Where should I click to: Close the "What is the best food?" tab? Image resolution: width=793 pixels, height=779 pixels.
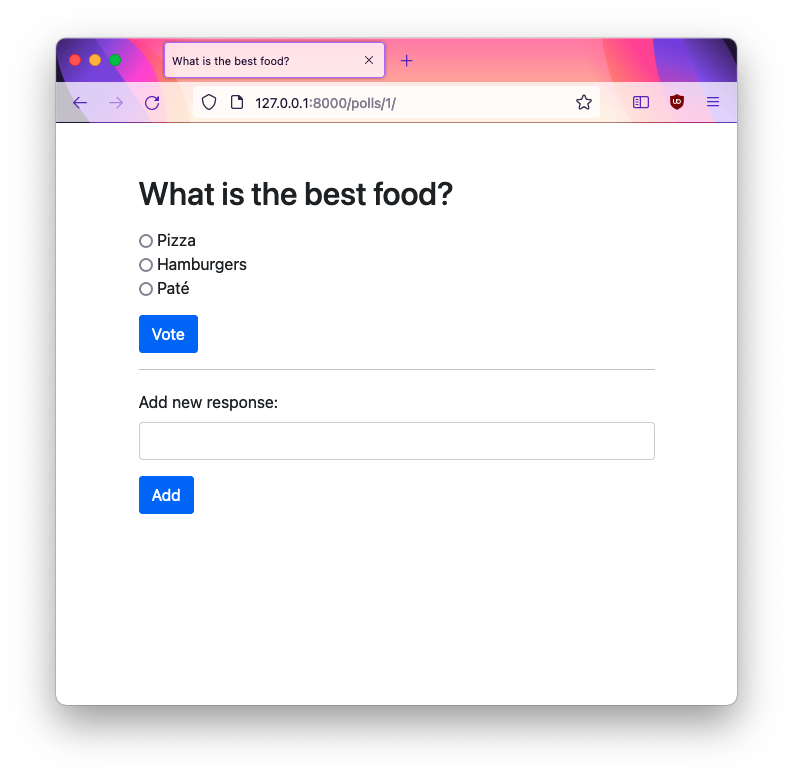click(369, 61)
